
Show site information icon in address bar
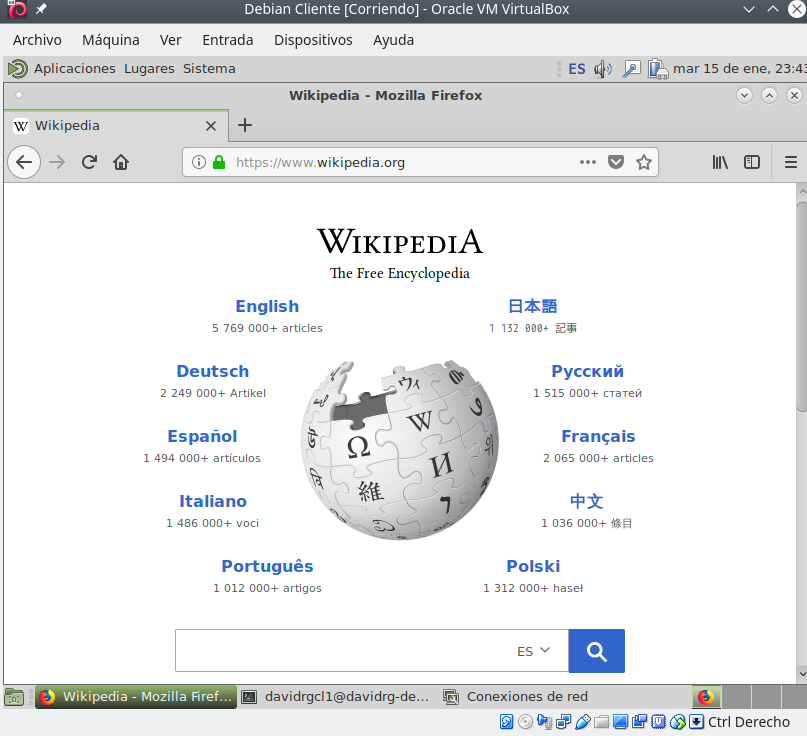click(x=199, y=162)
